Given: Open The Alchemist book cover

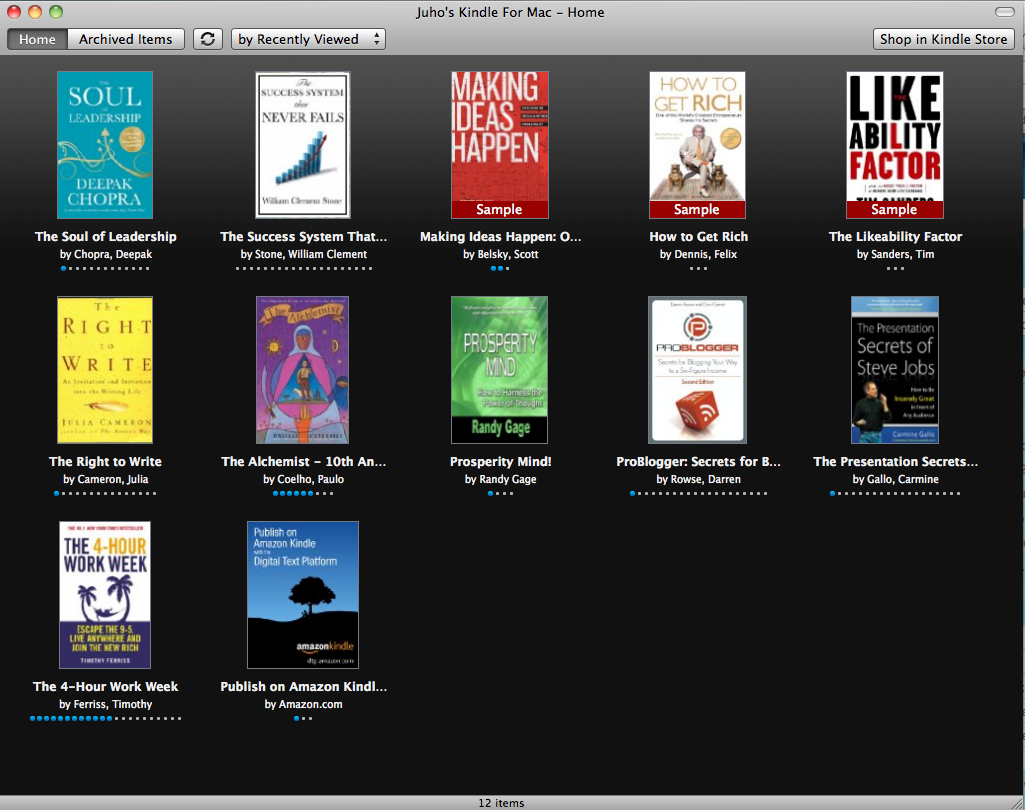Looking at the screenshot, I should click(303, 369).
